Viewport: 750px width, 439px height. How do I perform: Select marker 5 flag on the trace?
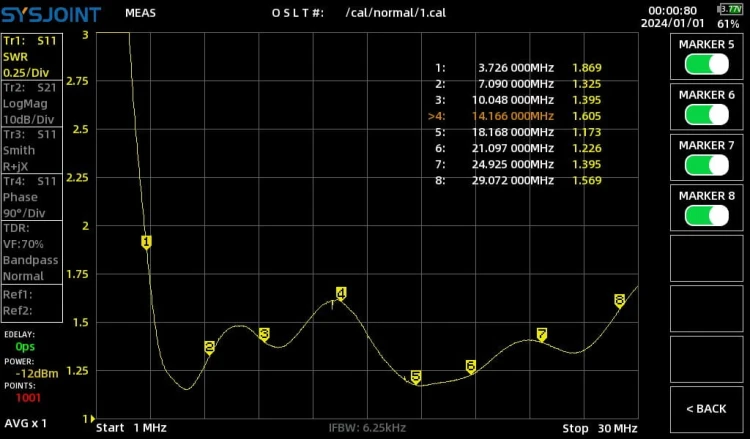[416, 377]
